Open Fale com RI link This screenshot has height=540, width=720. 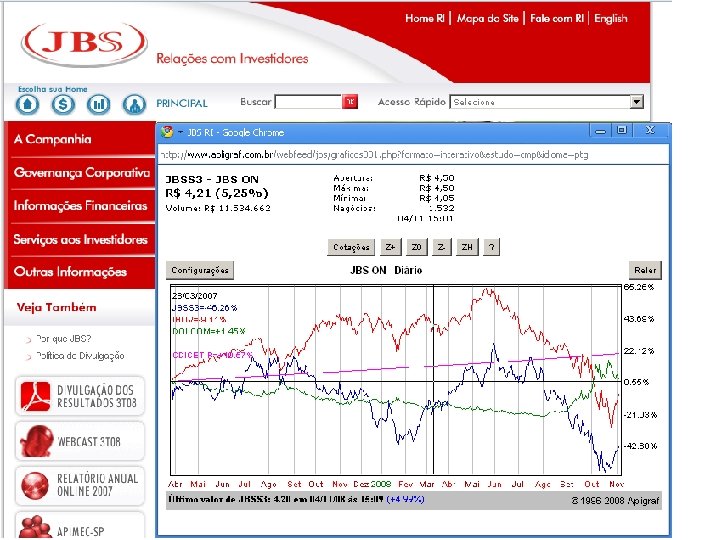click(557, 18)
